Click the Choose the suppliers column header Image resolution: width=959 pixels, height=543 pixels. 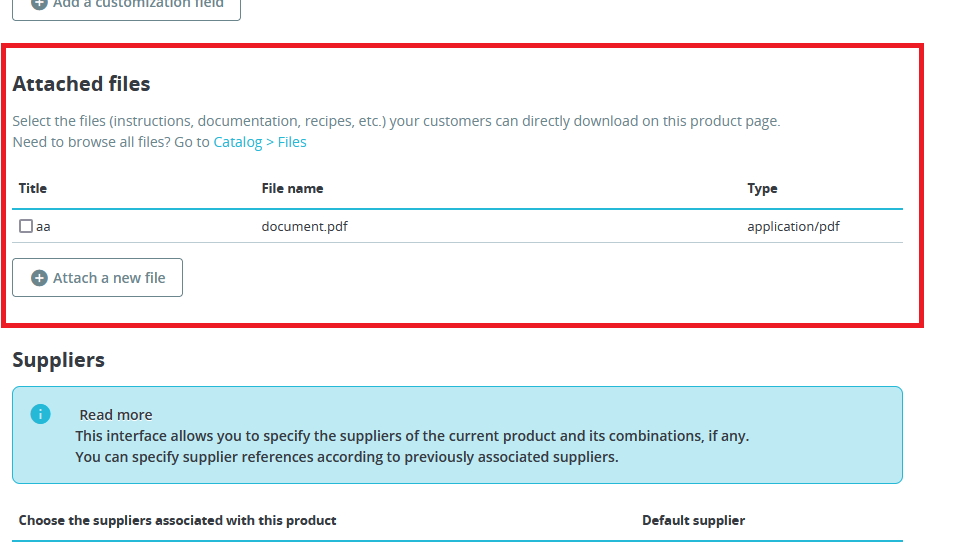pyautogui.click(x=177, y=520)
